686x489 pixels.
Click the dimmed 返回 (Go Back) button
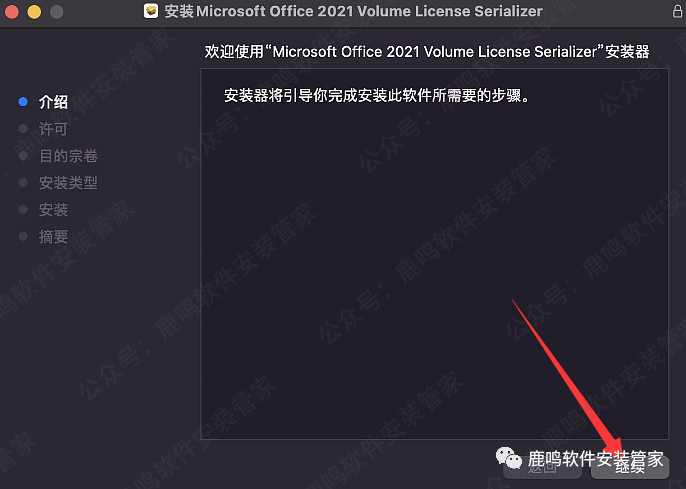(542, 468)
